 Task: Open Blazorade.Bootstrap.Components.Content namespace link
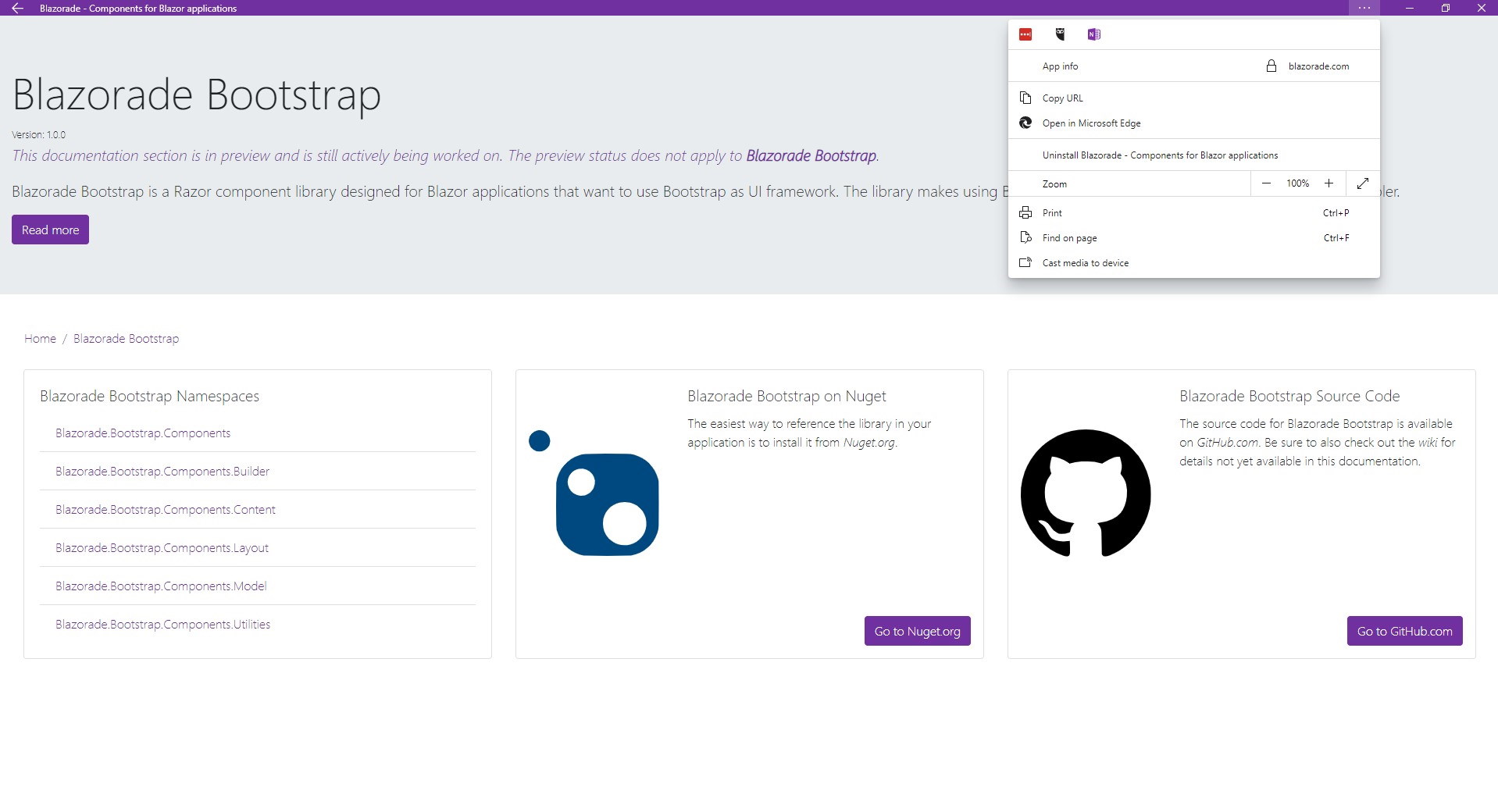click(x=165, y=510)
